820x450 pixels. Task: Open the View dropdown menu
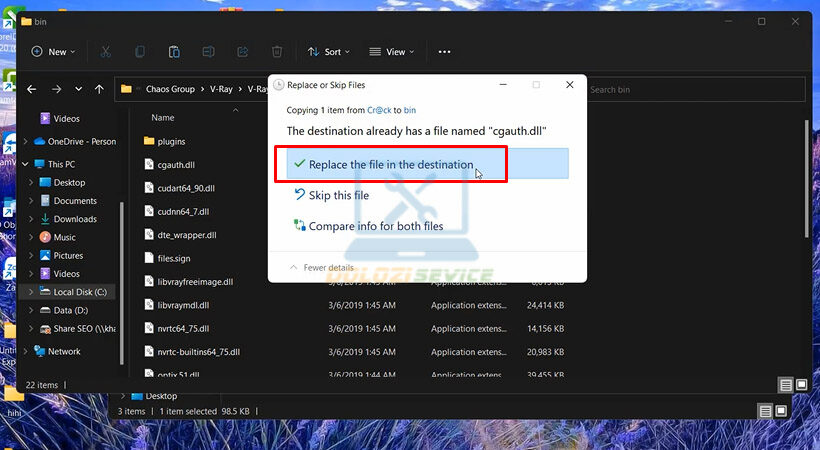[392, 52]
